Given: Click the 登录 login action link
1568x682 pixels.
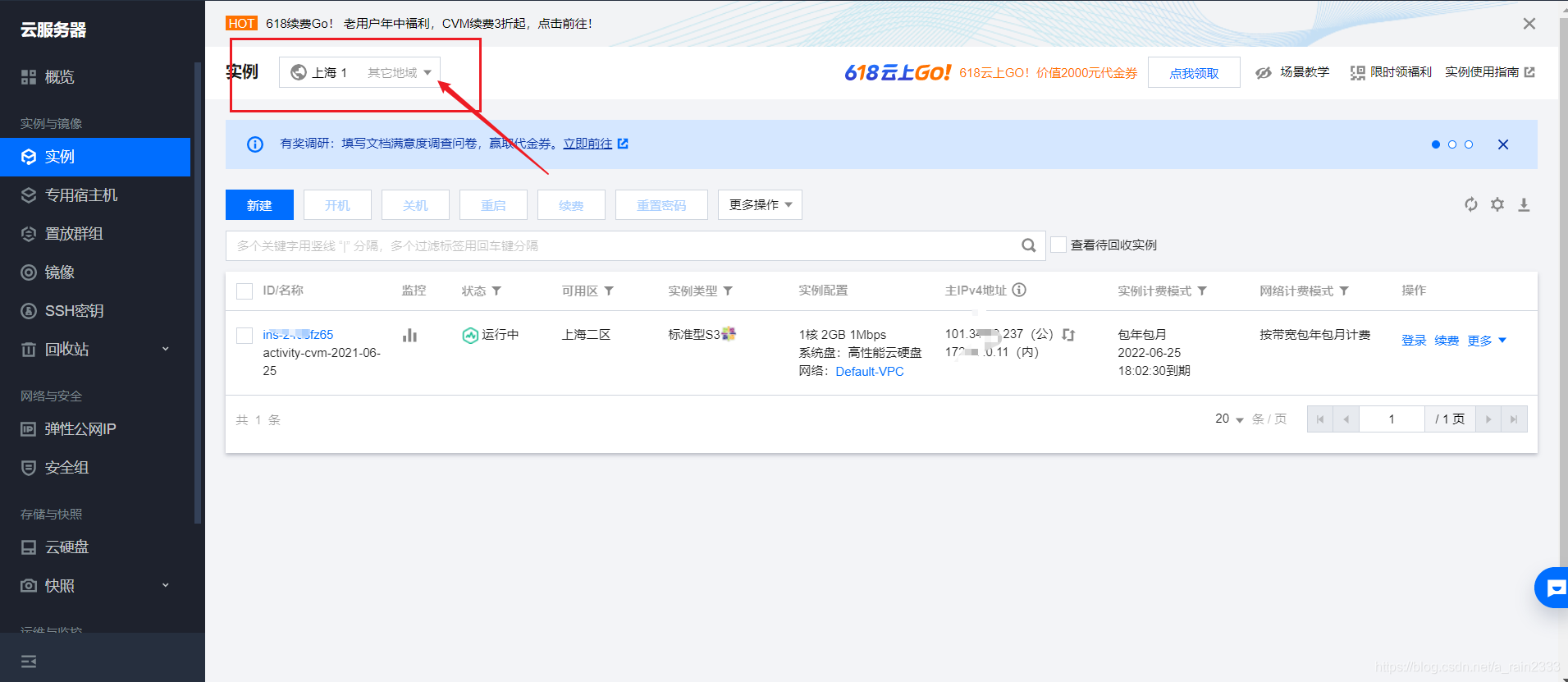Looking at the screenshot, I should (x=1414, y=341).
